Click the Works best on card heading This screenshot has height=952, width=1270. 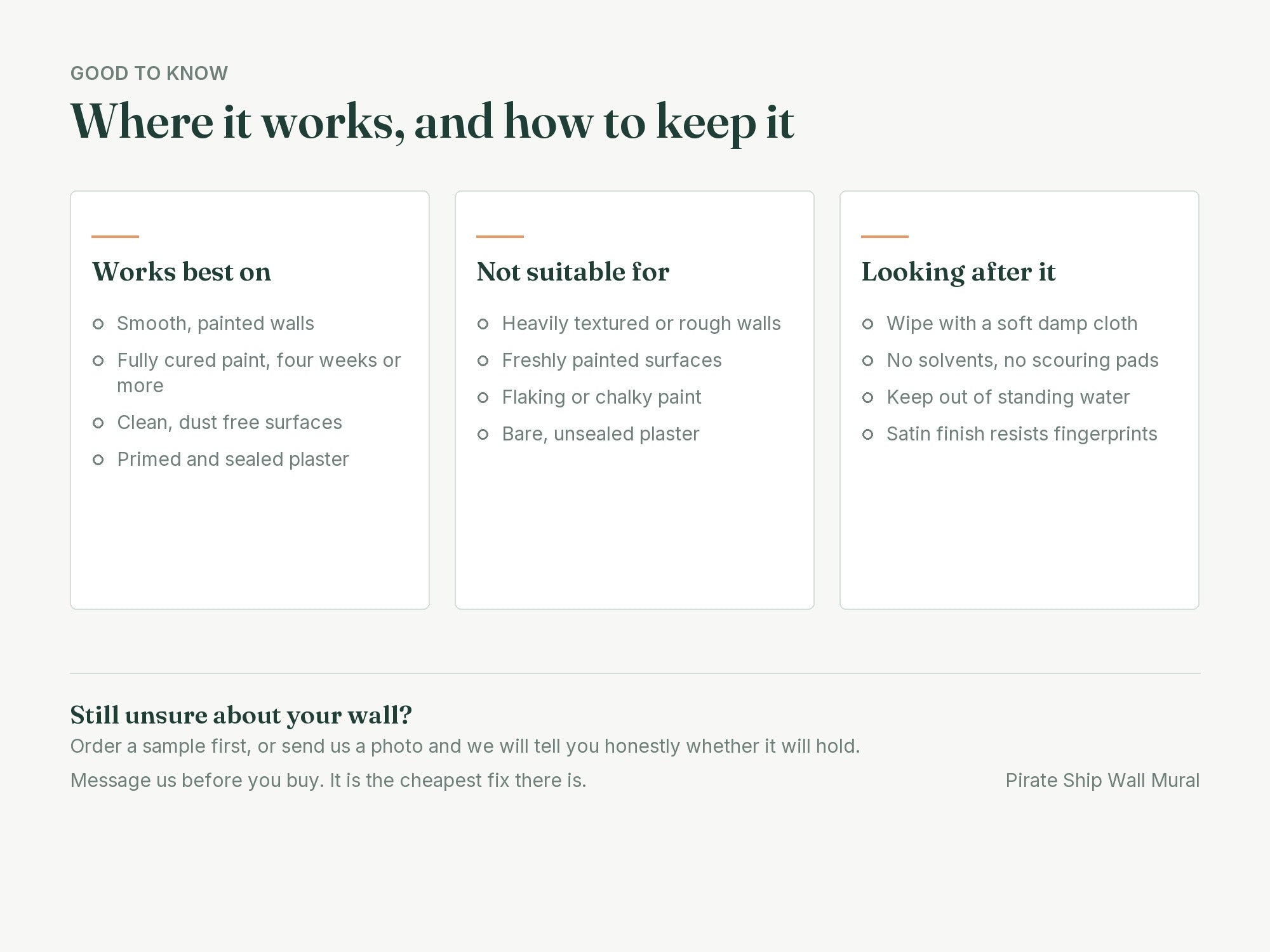tap(182, 272)
